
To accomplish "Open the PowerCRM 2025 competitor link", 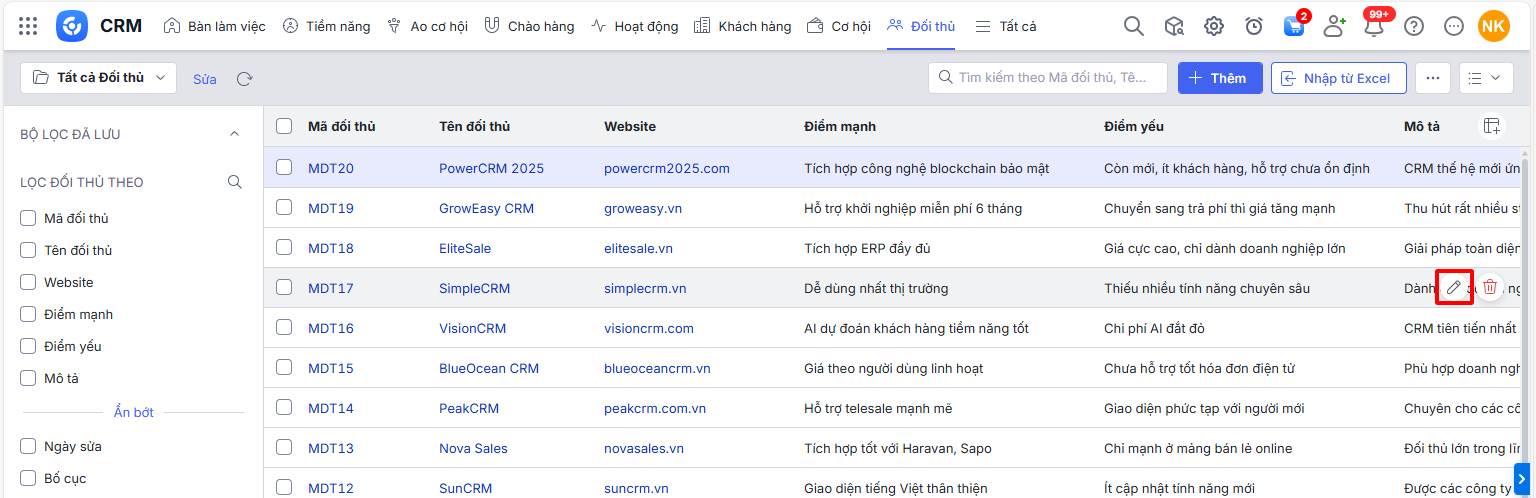I will tap(491, 168).
